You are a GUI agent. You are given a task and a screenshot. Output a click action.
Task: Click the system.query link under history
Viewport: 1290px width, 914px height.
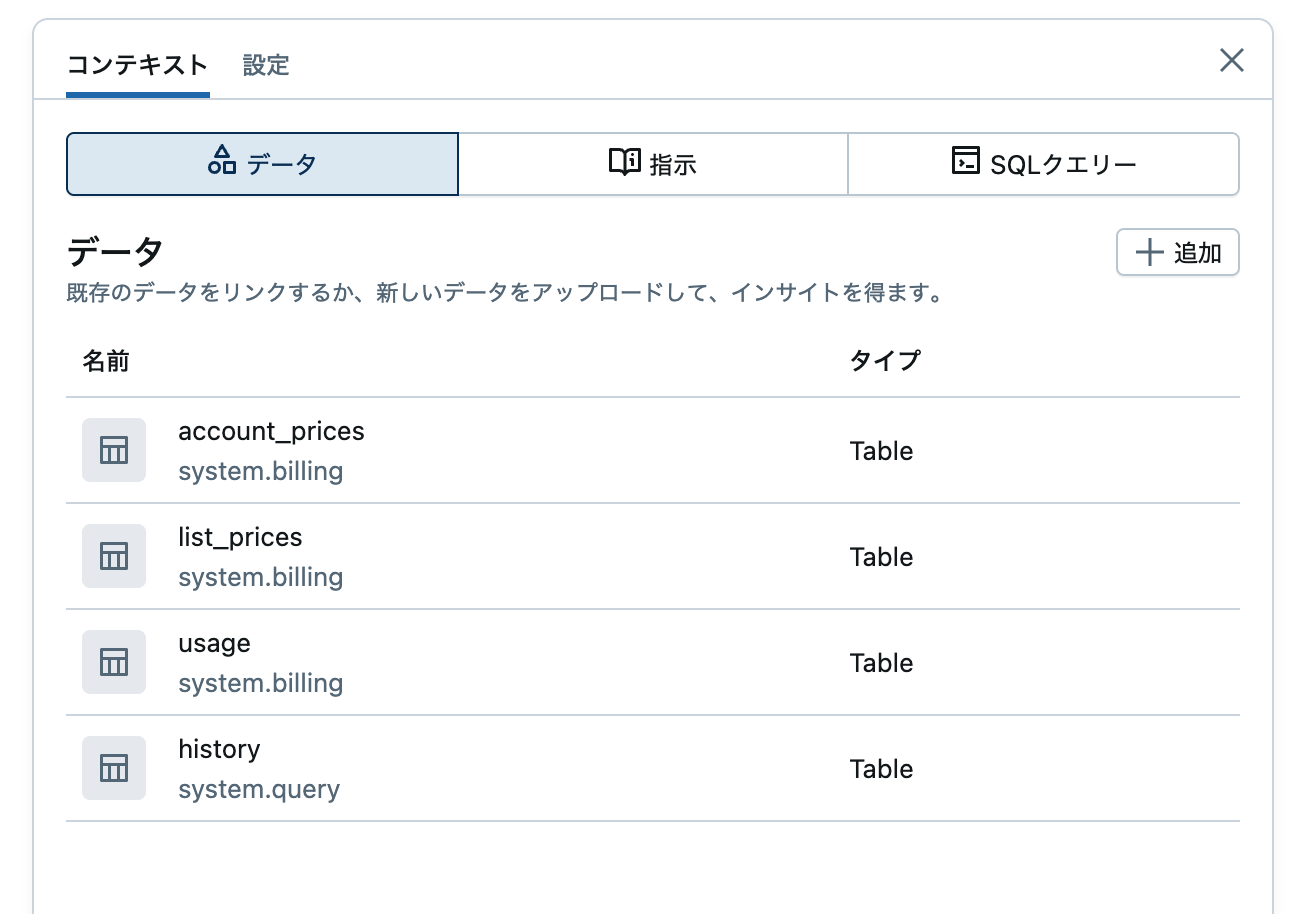[x=259, y=789]
